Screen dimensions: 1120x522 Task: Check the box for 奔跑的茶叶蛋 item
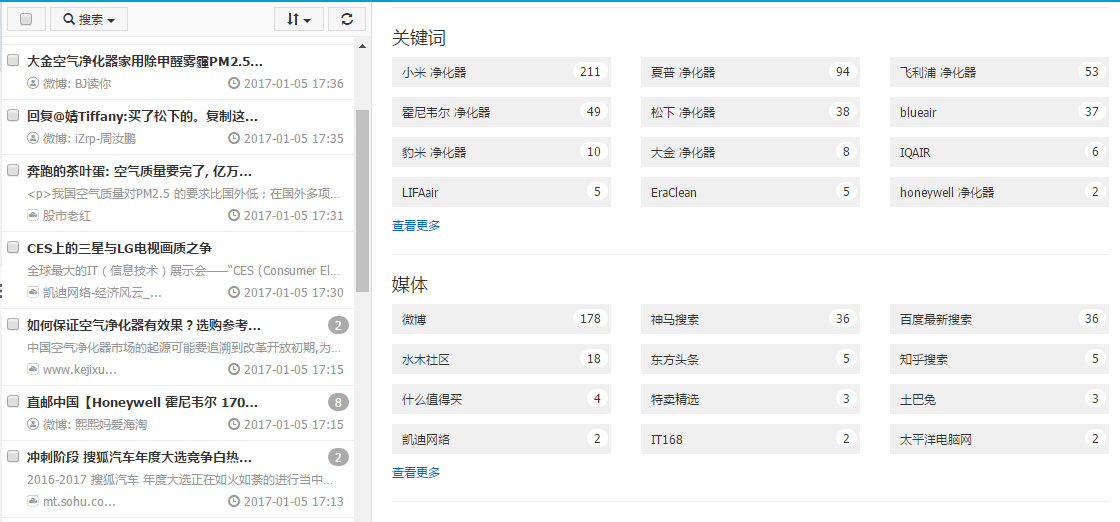[x=13, y=170]
